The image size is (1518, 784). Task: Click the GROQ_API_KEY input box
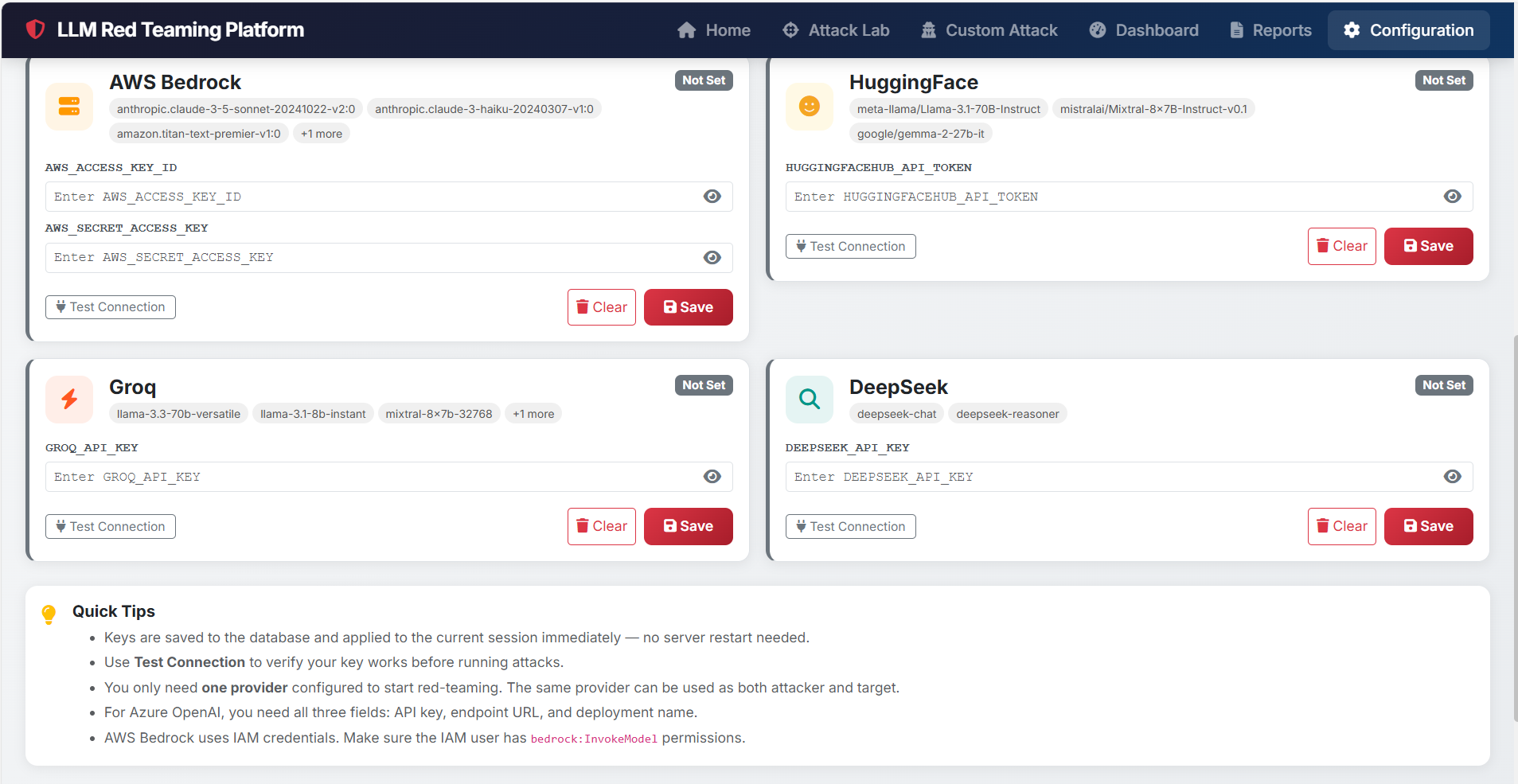pos(388,477)
